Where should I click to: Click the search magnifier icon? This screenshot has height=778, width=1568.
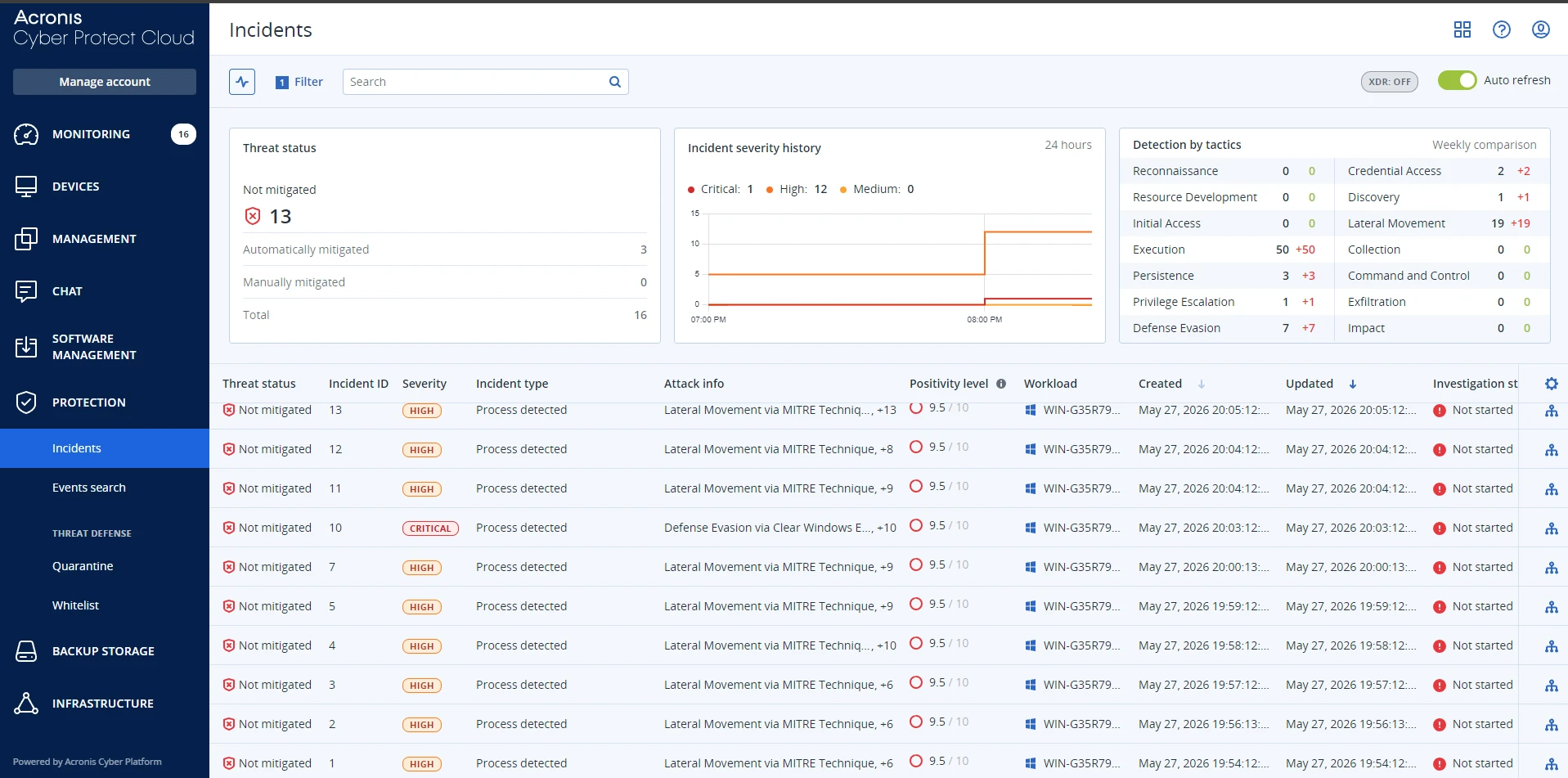coord(615,82)
